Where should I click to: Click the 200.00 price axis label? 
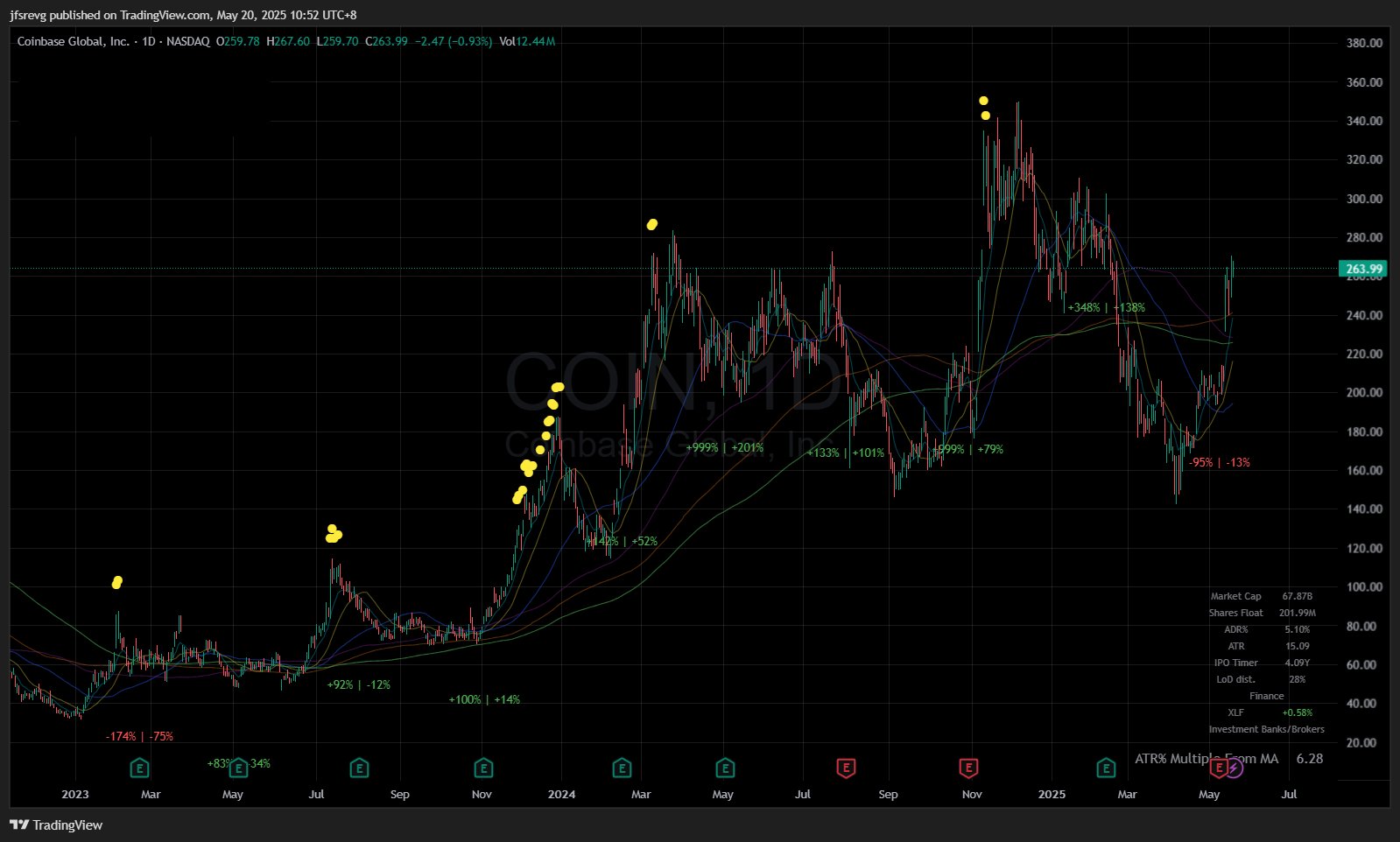(1364, 393)
